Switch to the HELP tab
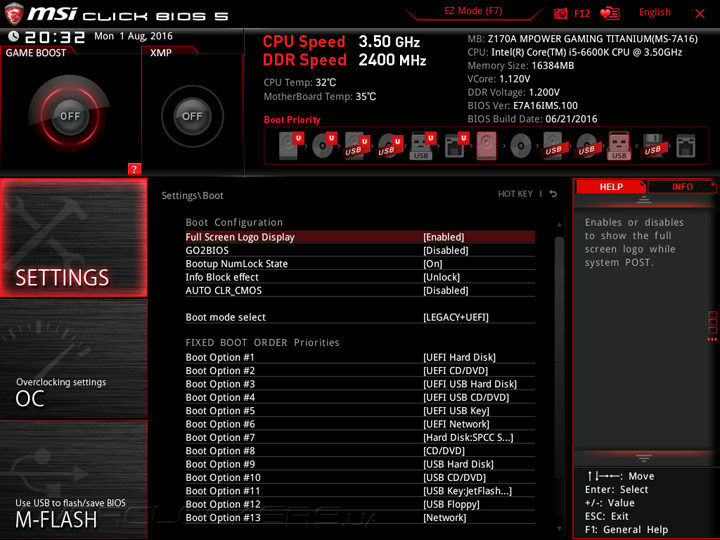Image resolution: width=720 pixels, height=540 pixels. pos(611,186)
